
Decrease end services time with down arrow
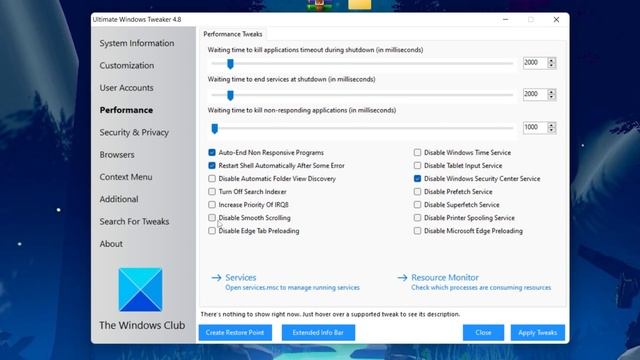coord(551,97)
